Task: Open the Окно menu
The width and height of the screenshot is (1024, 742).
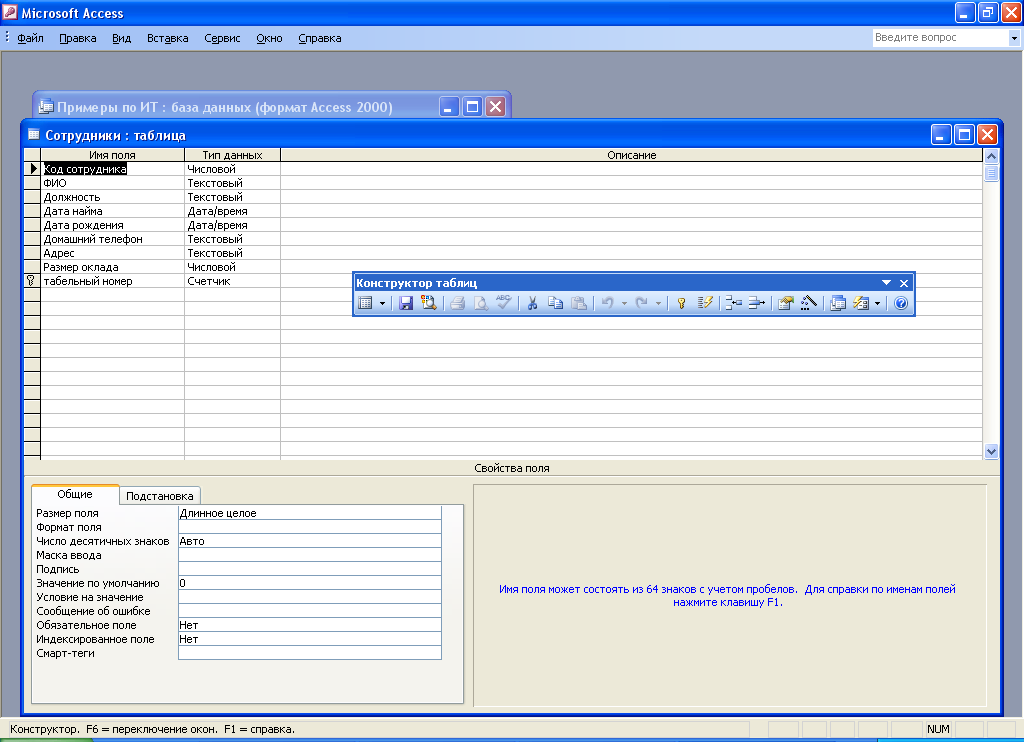Action: pyautogui.click(x=269, y=38)
